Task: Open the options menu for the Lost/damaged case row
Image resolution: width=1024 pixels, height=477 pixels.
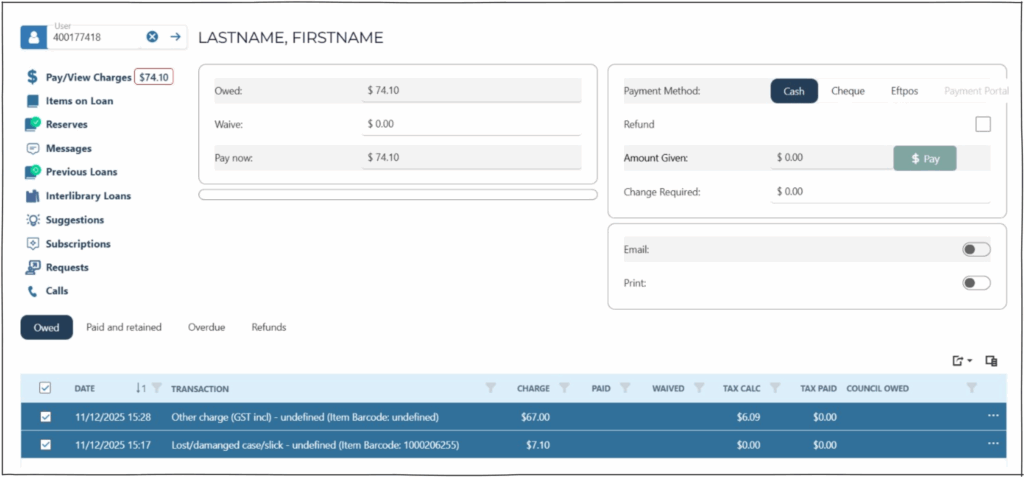Action: coord(992,443)
